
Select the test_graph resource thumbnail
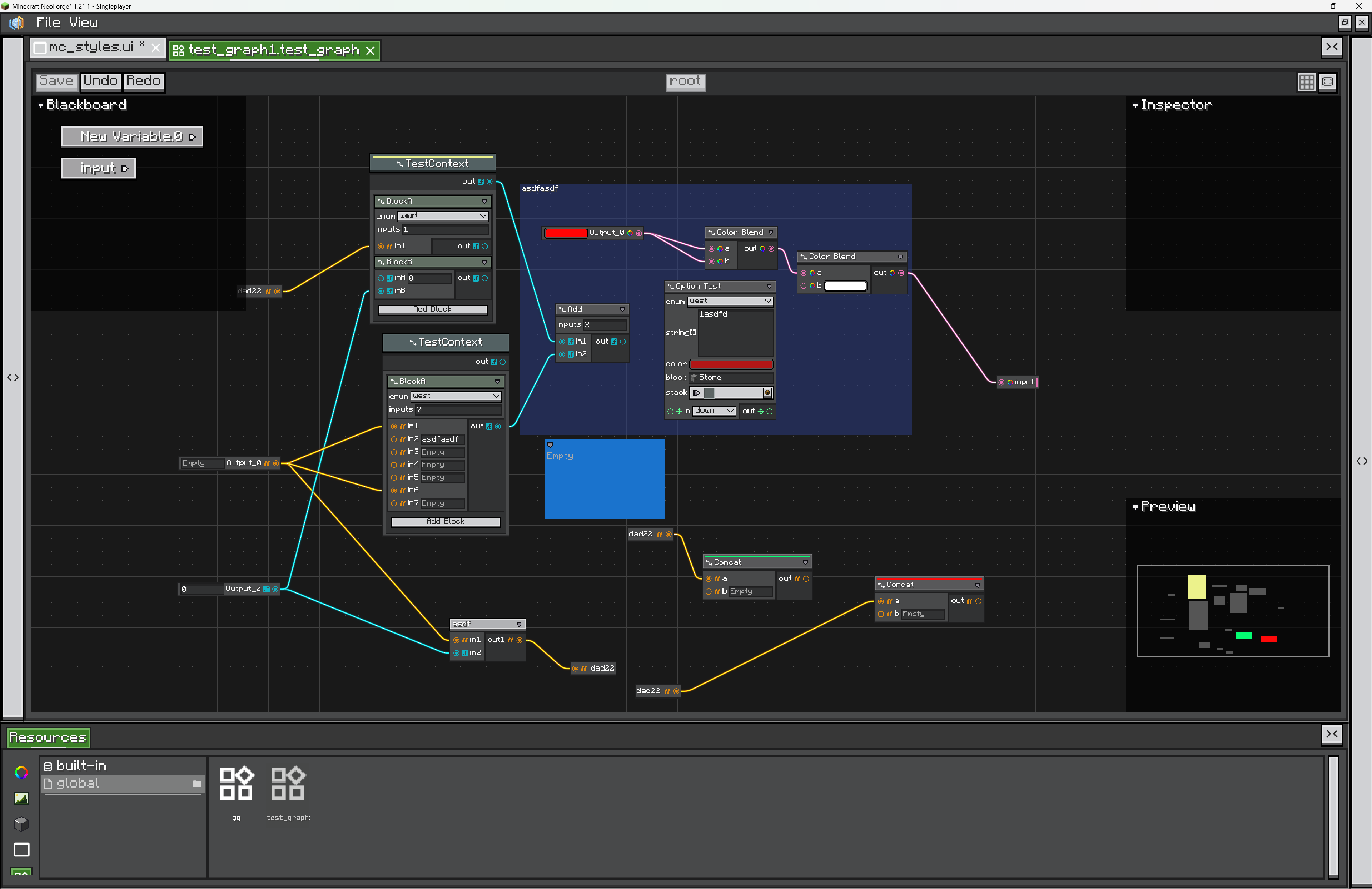coord(288,784)
